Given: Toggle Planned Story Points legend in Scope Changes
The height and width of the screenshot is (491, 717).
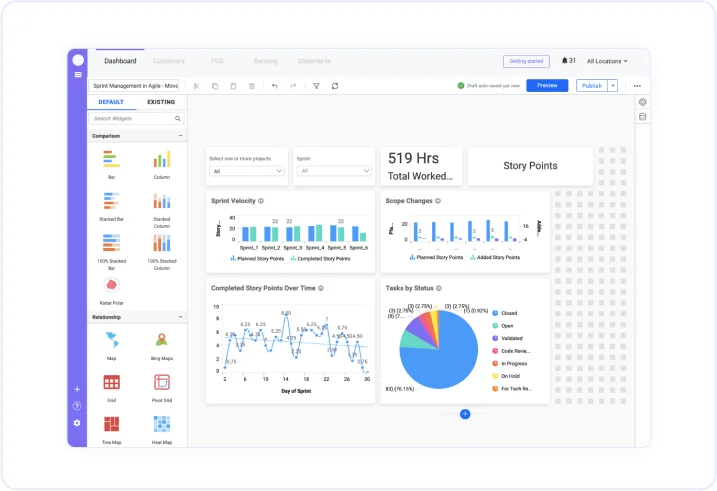Looking at the screenshot, I should 436,257.
